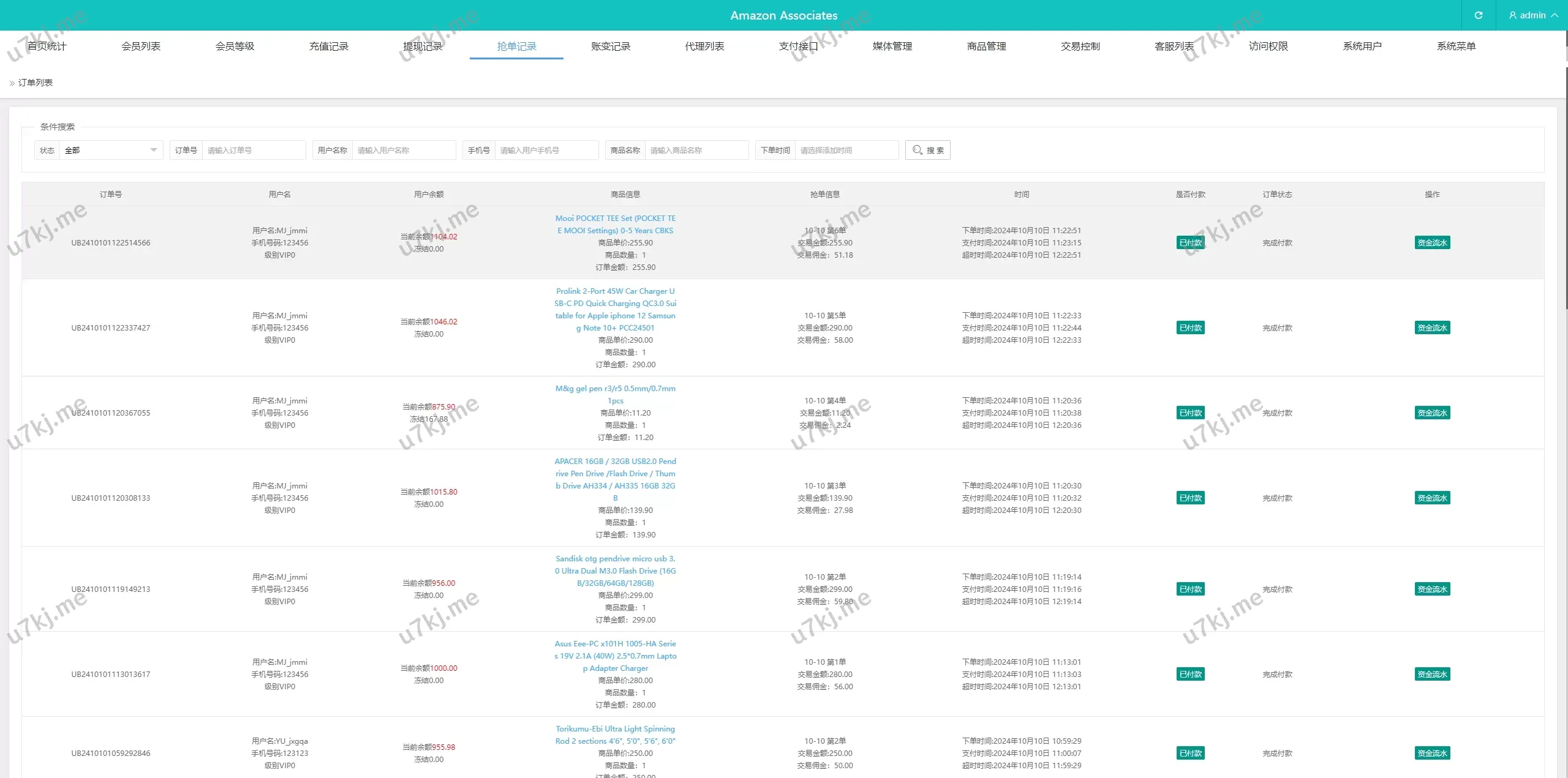Image resolution: width=1568 pixels, height=778 pixels.
Task: Click 资金流水 for order UB2410101122514566
Action: 1432,243
